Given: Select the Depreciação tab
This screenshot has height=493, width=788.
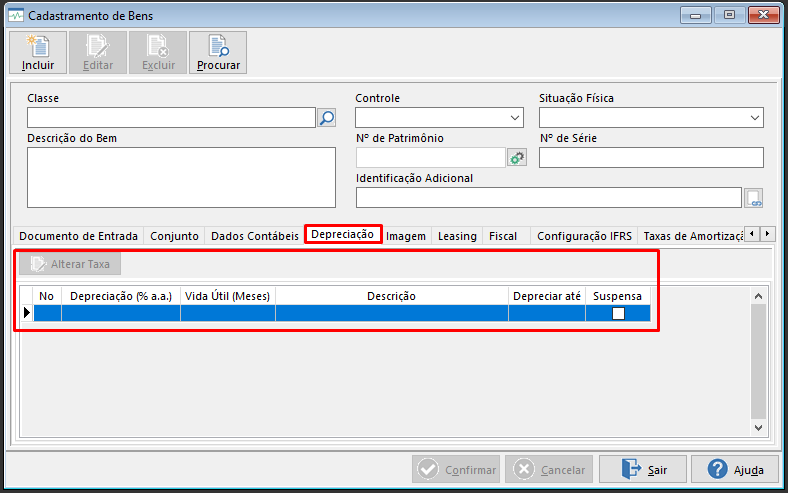Looking at the screenshot, I should (x=343, y=234).
